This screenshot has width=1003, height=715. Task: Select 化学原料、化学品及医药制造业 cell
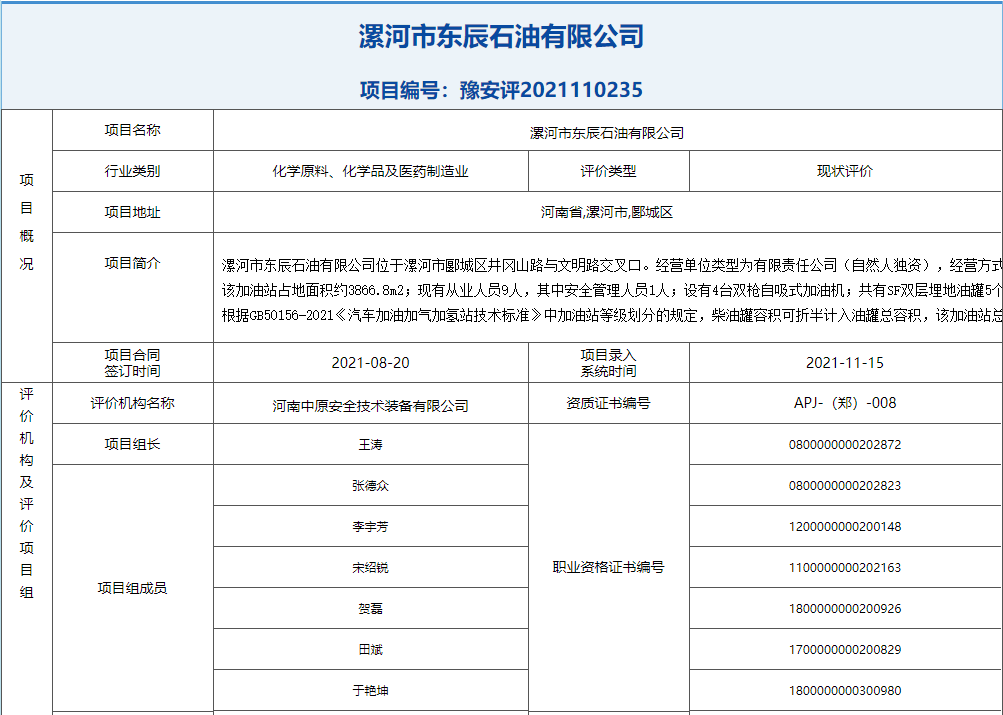click(x=370, y=171)
